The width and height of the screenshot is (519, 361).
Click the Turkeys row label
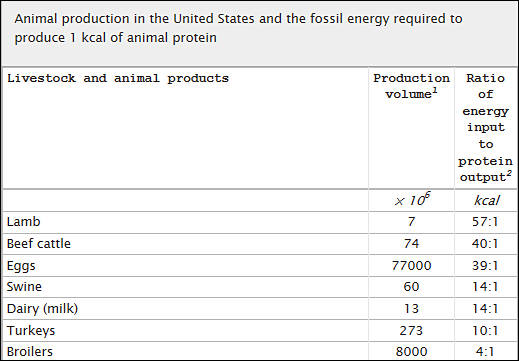coord(31,331)
